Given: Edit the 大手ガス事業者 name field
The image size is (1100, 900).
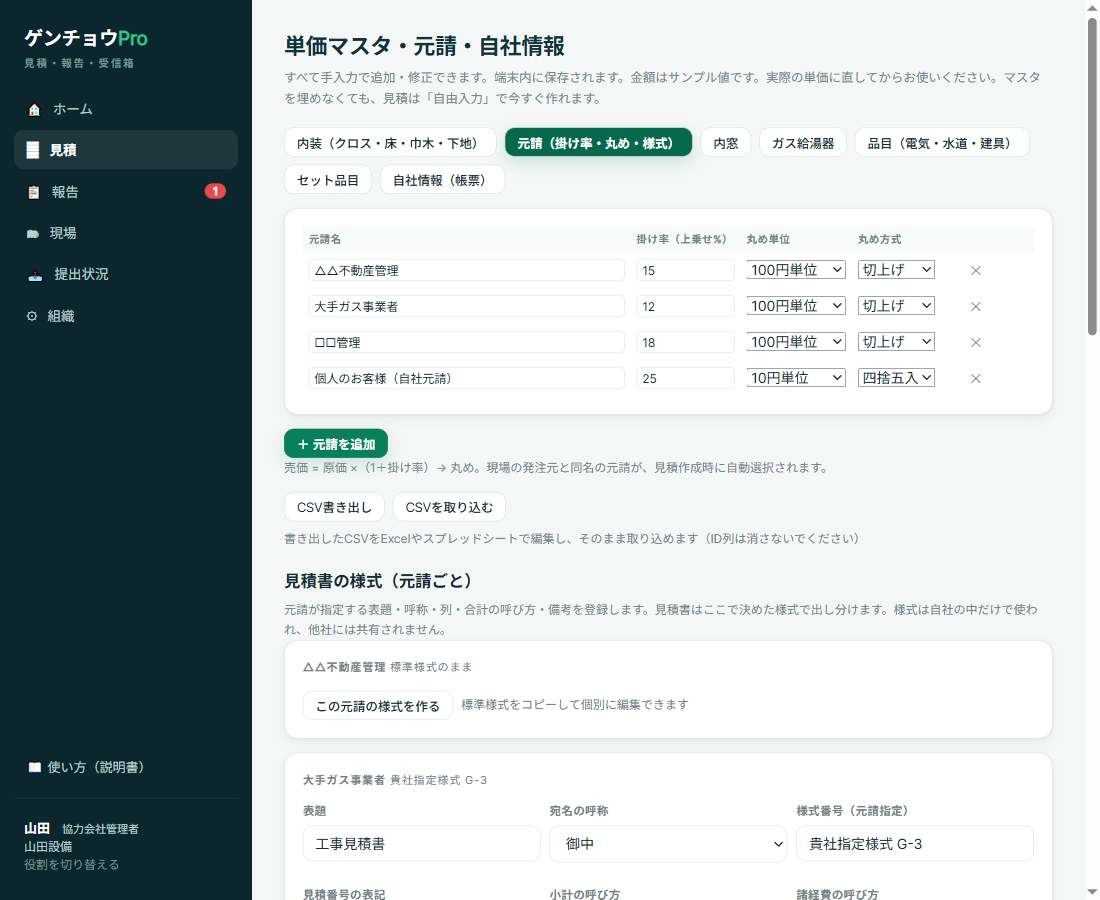Looking at the screenshot, I should click(466, 307).
